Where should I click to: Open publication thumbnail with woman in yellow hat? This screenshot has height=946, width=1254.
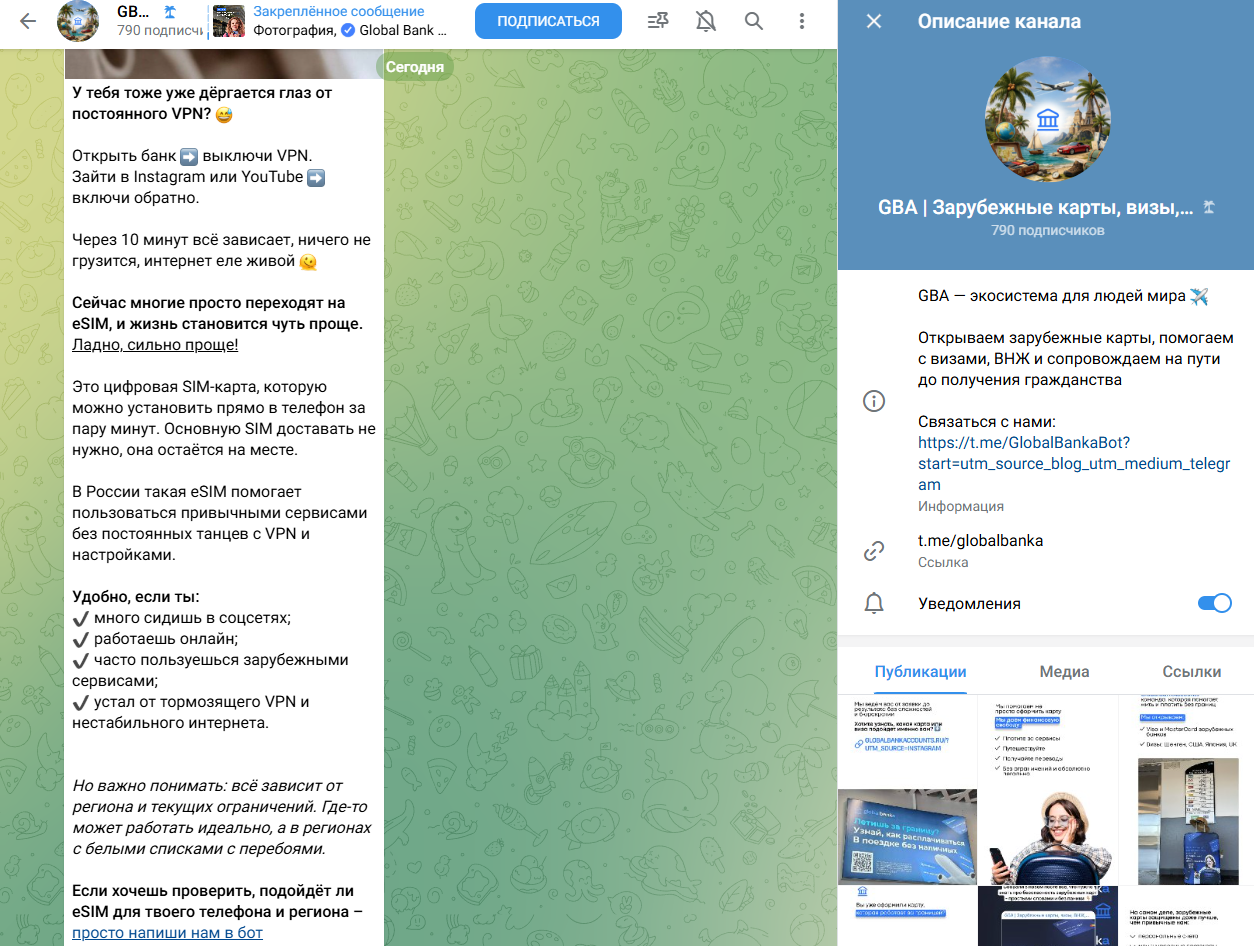point(1047,790)
